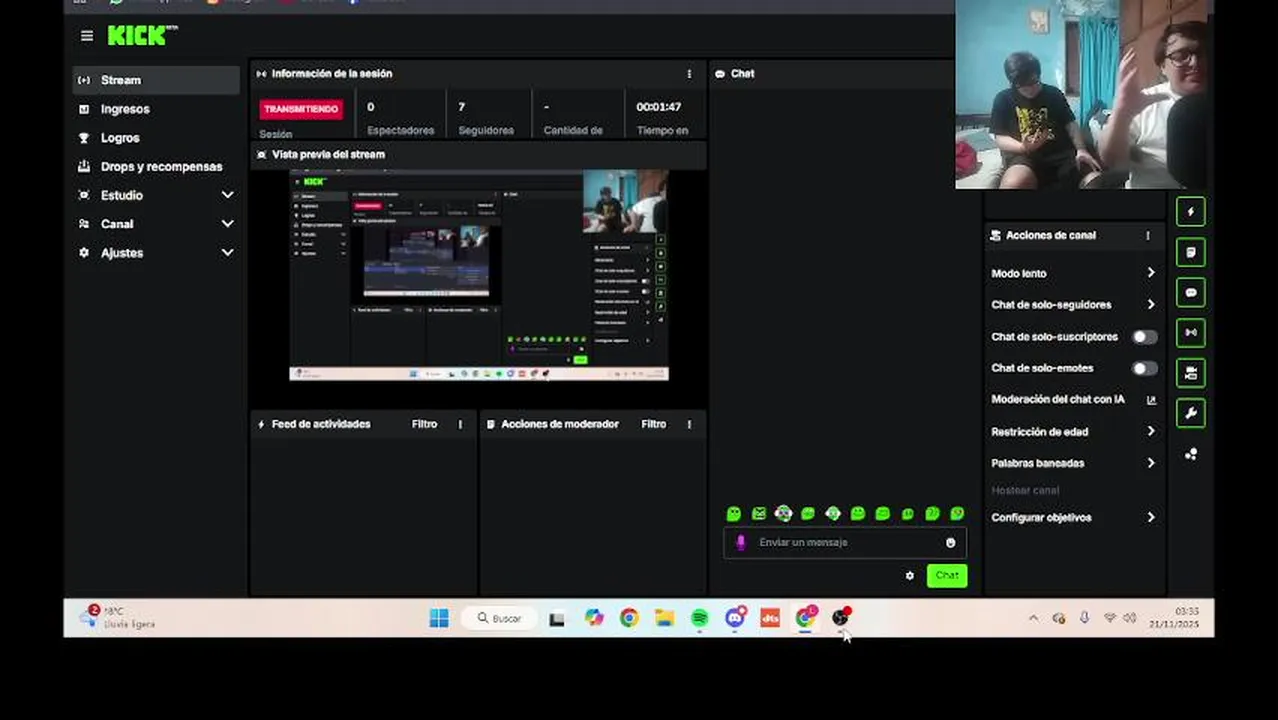Open the volume control in system tray
This screenshot has height=720, width=1278.
click(1130, 618)
